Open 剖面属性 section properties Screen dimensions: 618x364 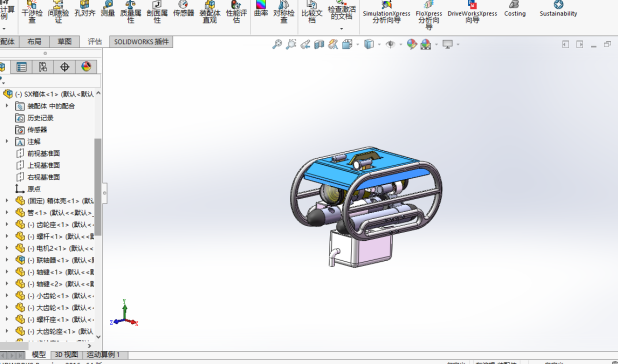pyautogui.click(x=157, y=11)
